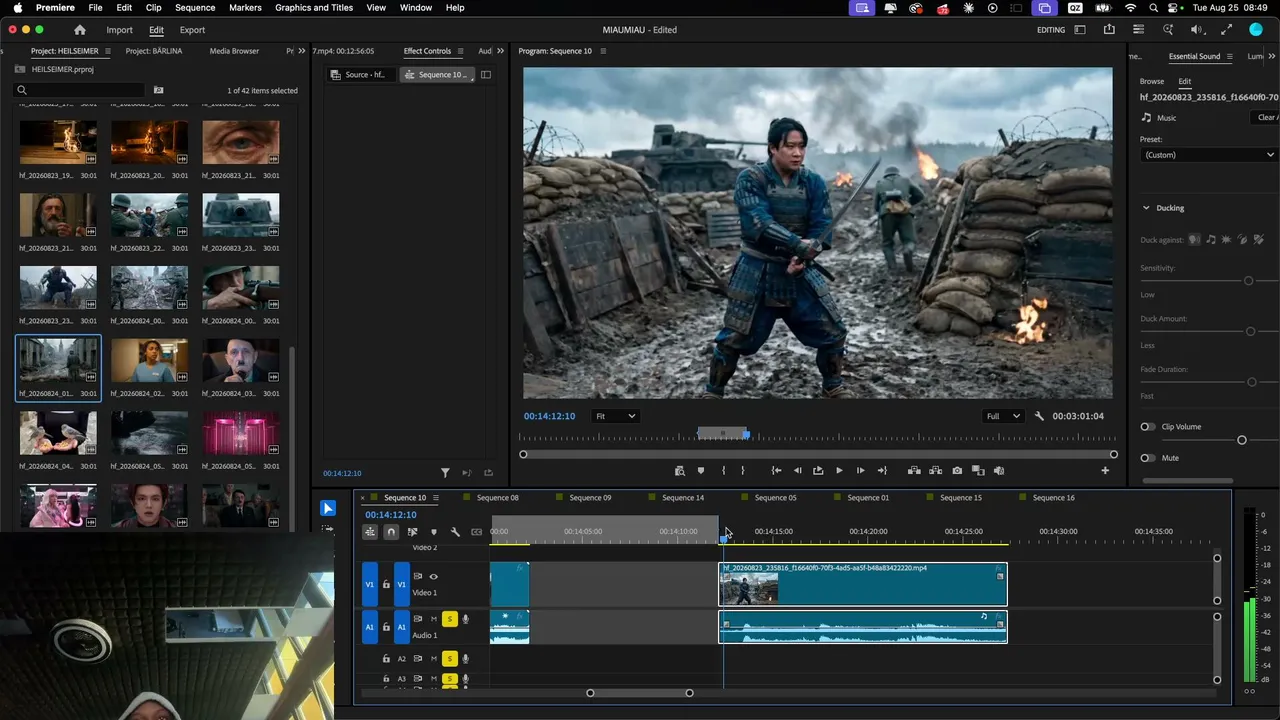Mute the Audio 1 track
Screen dimensions: 1280x720
click(x=433, y=619)
